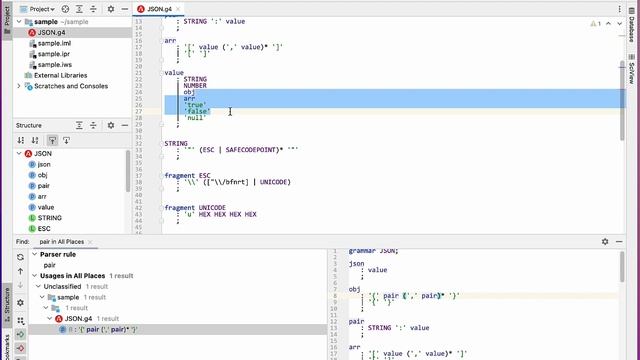
Task: Click the locate/select opened file icon
Action: click(65, 9)
